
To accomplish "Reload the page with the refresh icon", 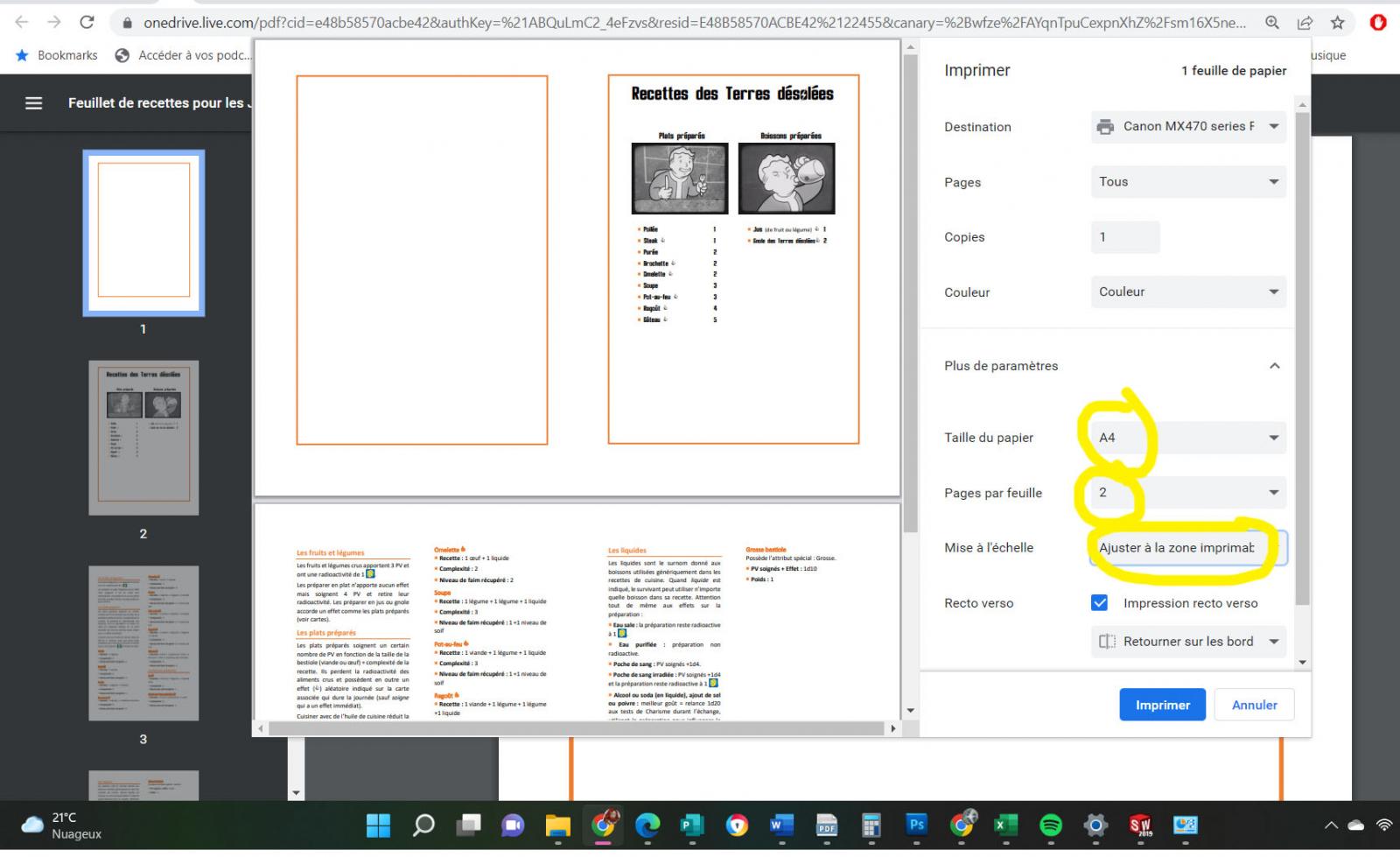I will (87, 23).
